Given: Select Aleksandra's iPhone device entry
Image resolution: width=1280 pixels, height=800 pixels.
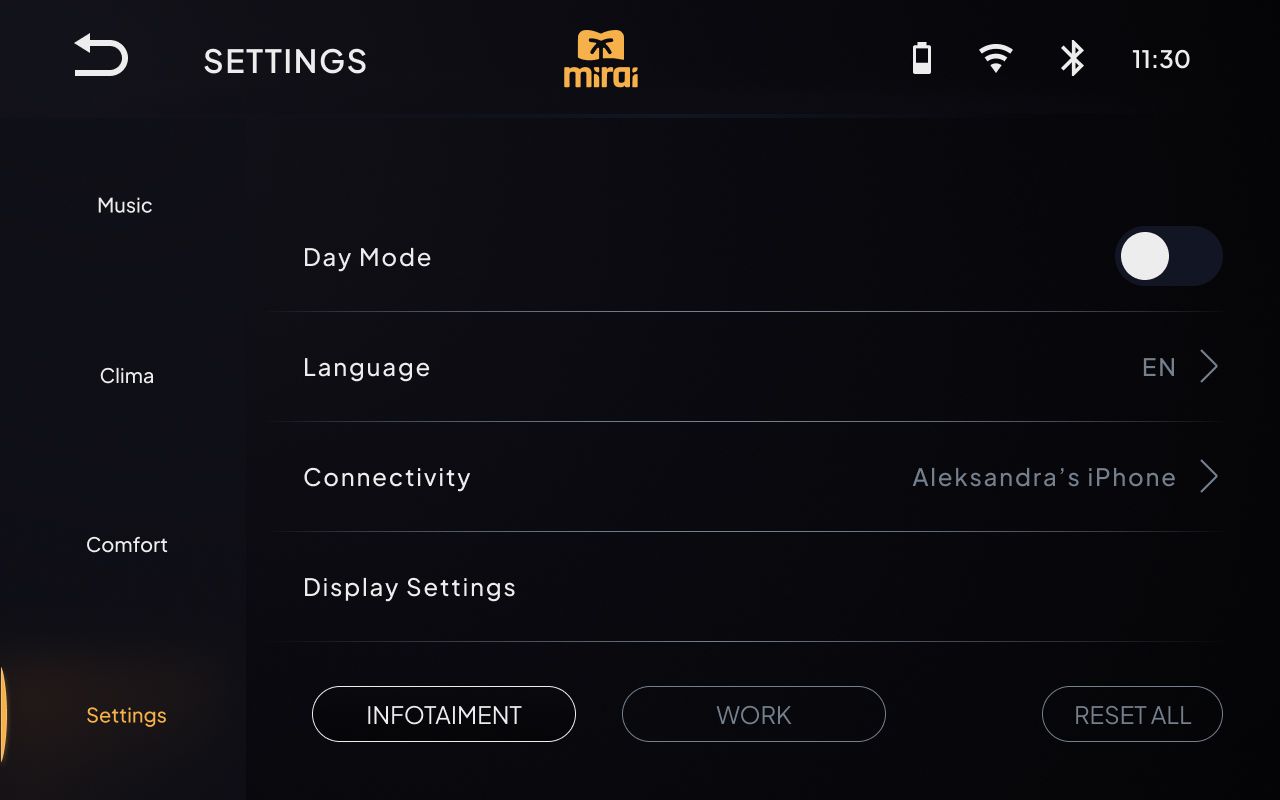Looking at the screenshot, I should [x=1044, y=477].
